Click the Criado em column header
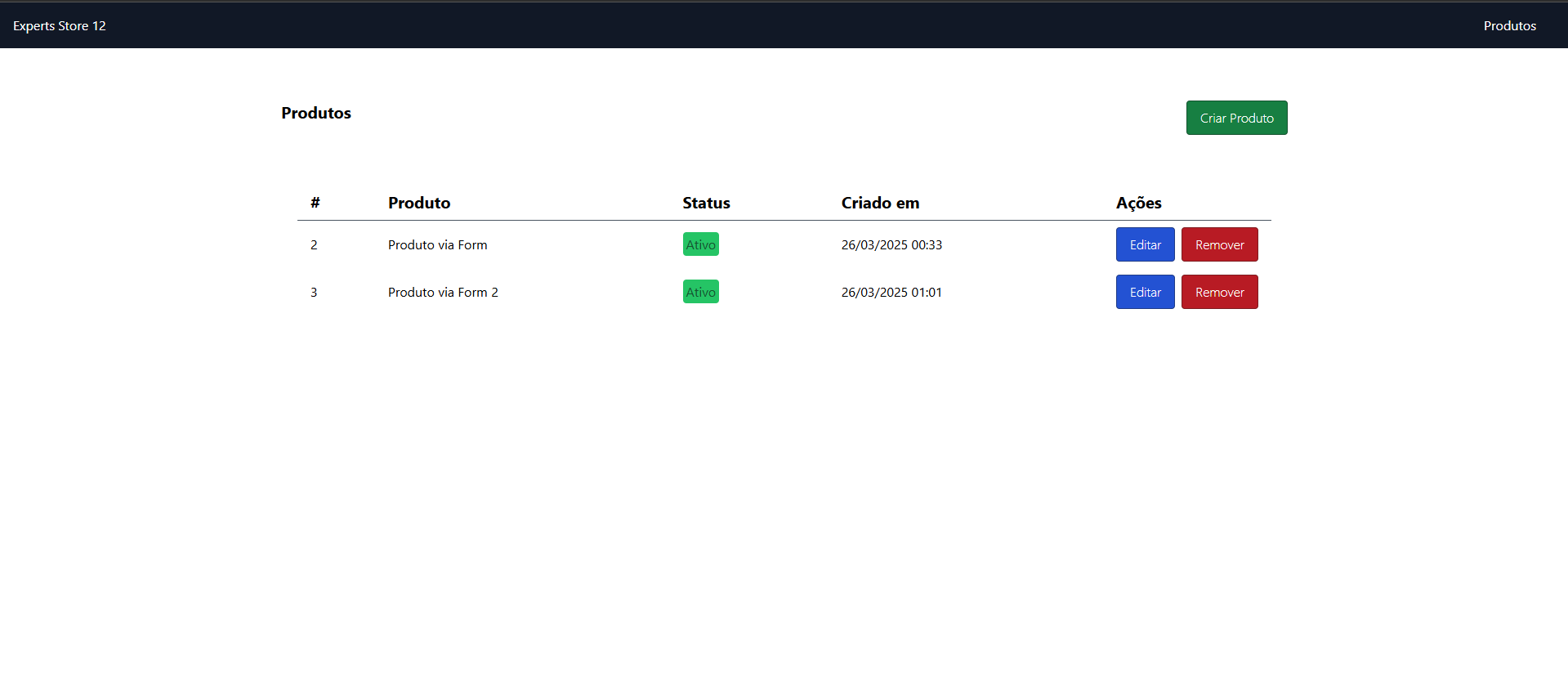Image resolution: width=1568 pixels, height=685 pixels. tap(880, 203)
